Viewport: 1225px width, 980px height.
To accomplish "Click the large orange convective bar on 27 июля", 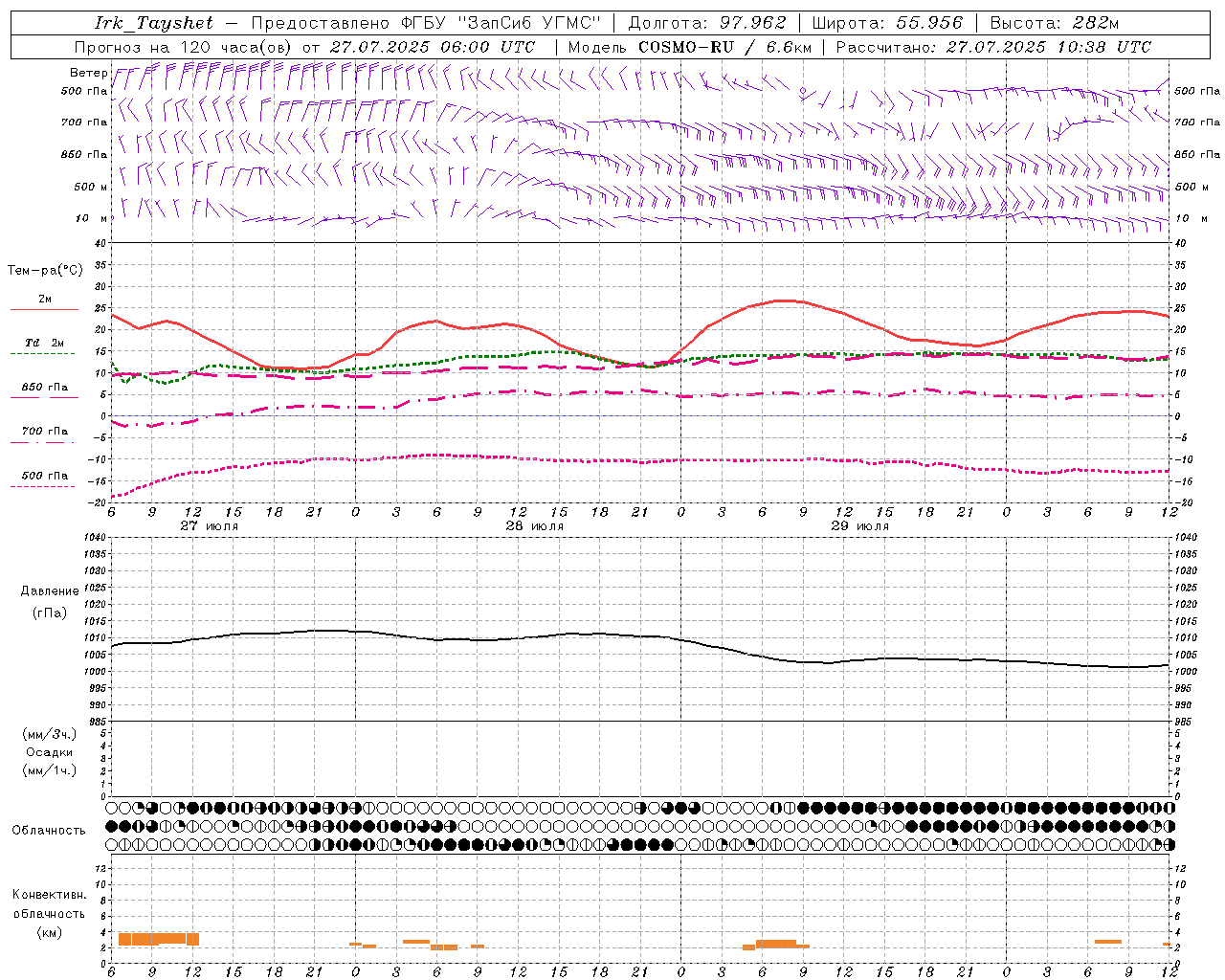I will [159, 939].
